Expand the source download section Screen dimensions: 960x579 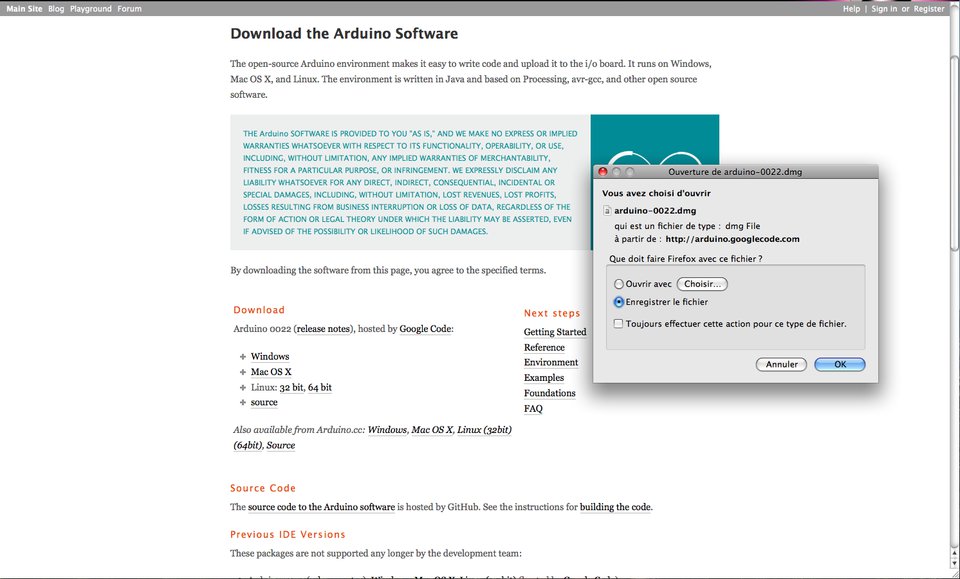pos(264,402)
